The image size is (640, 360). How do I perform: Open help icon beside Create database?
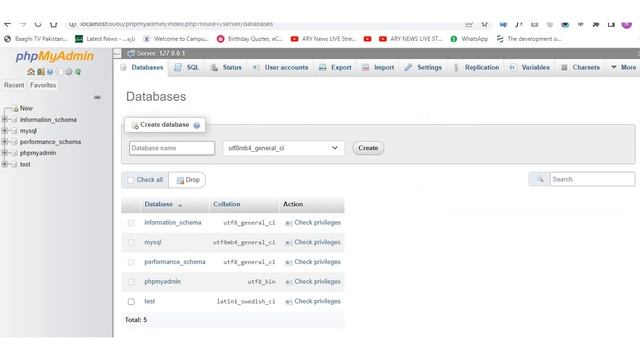tap(197, 125)
